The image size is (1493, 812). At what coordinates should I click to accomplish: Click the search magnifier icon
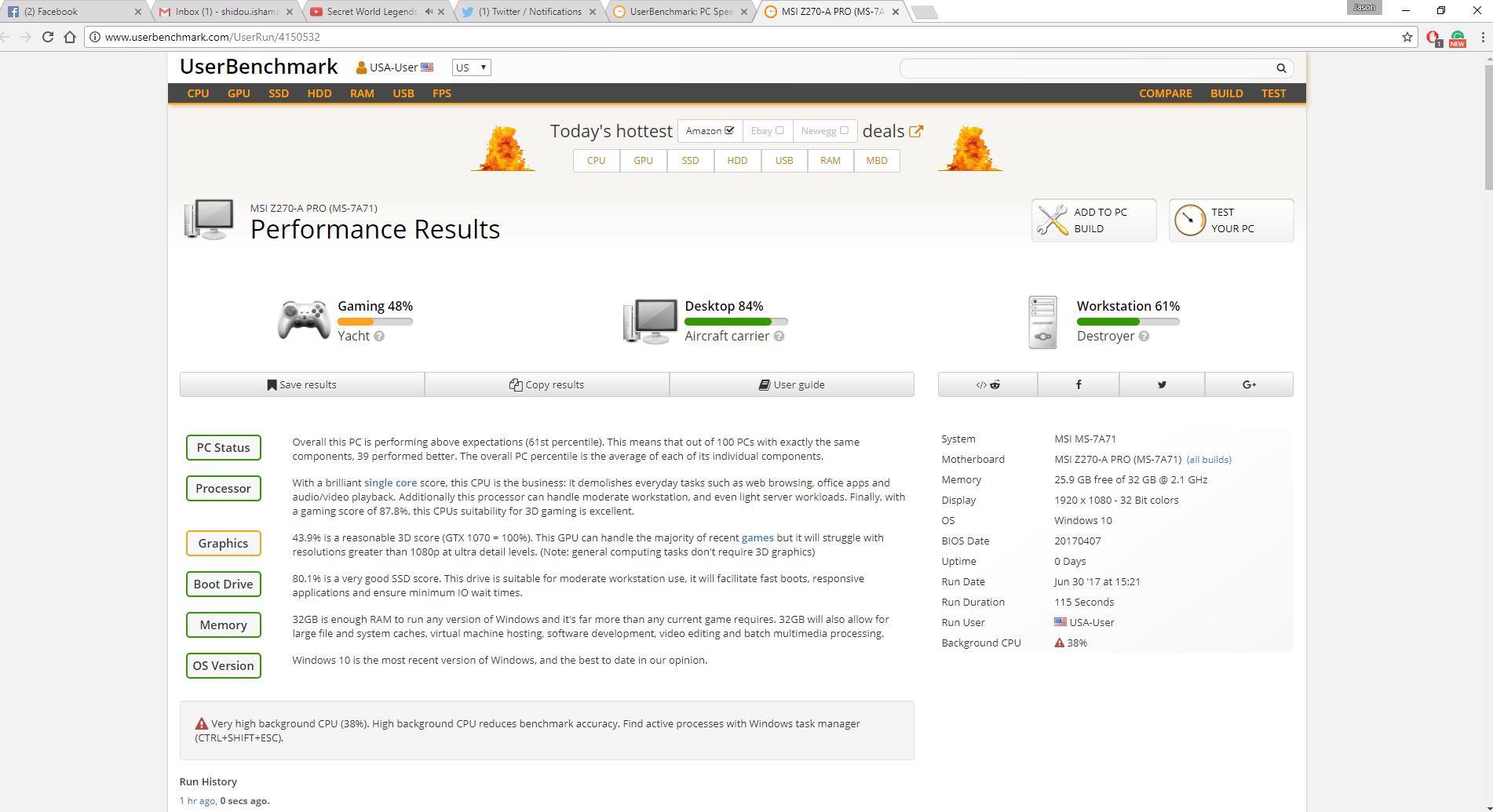[1281, 68]
